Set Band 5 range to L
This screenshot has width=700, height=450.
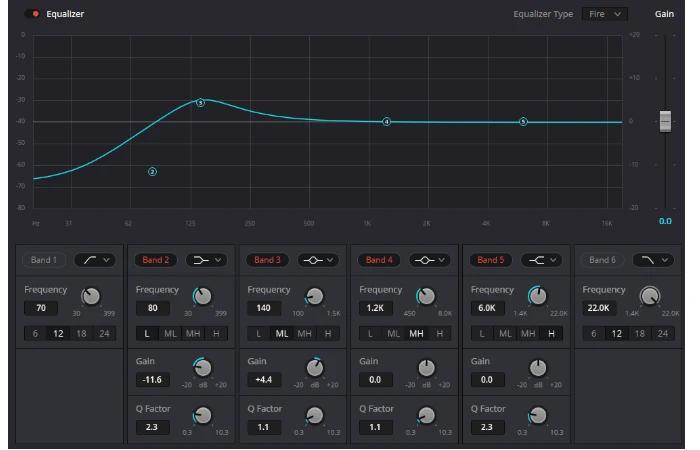[482, 333]
